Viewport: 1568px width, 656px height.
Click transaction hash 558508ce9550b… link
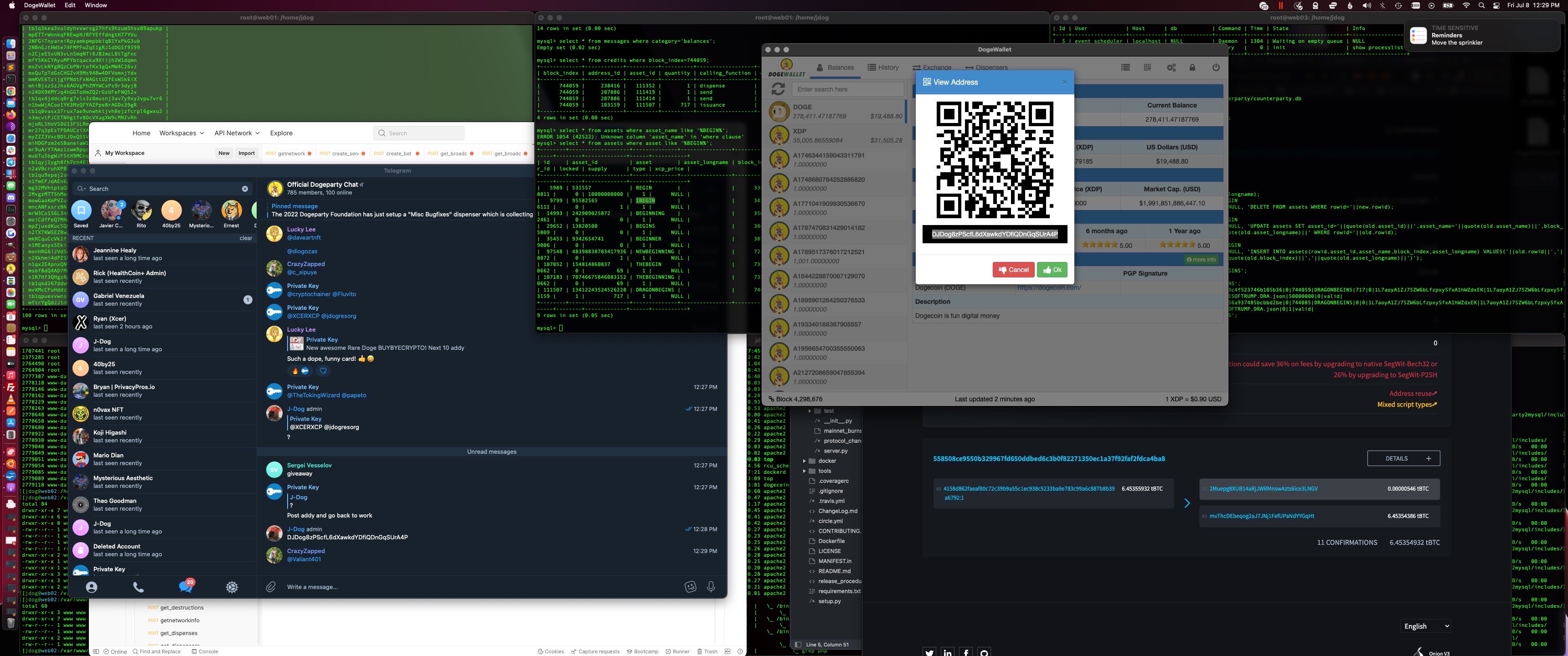[1049, 459]
